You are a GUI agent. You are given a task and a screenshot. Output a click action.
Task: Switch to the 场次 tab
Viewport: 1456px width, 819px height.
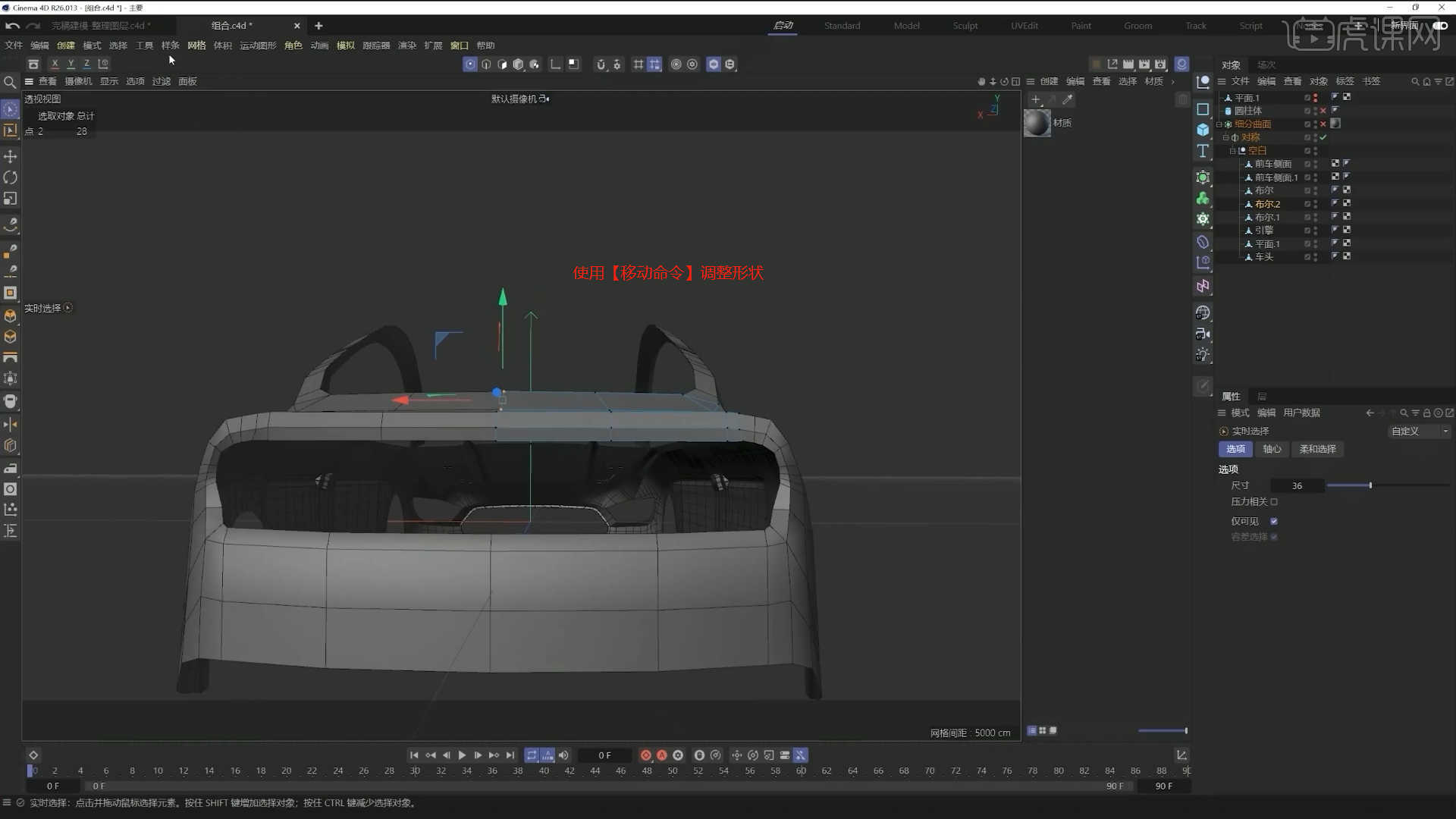pos(1266,65)
